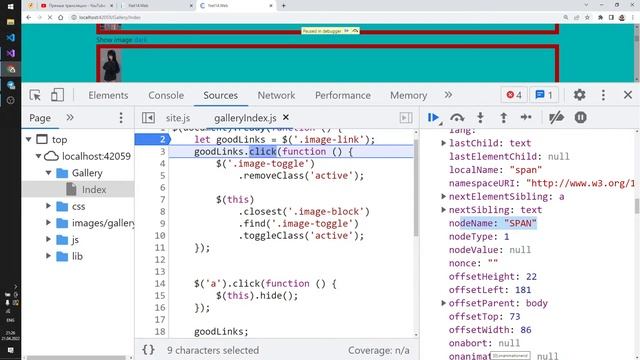The width and height of the screenshot is (640, 360).
Task: Bookmark this page star icon
Action: [x=587, y=18]
